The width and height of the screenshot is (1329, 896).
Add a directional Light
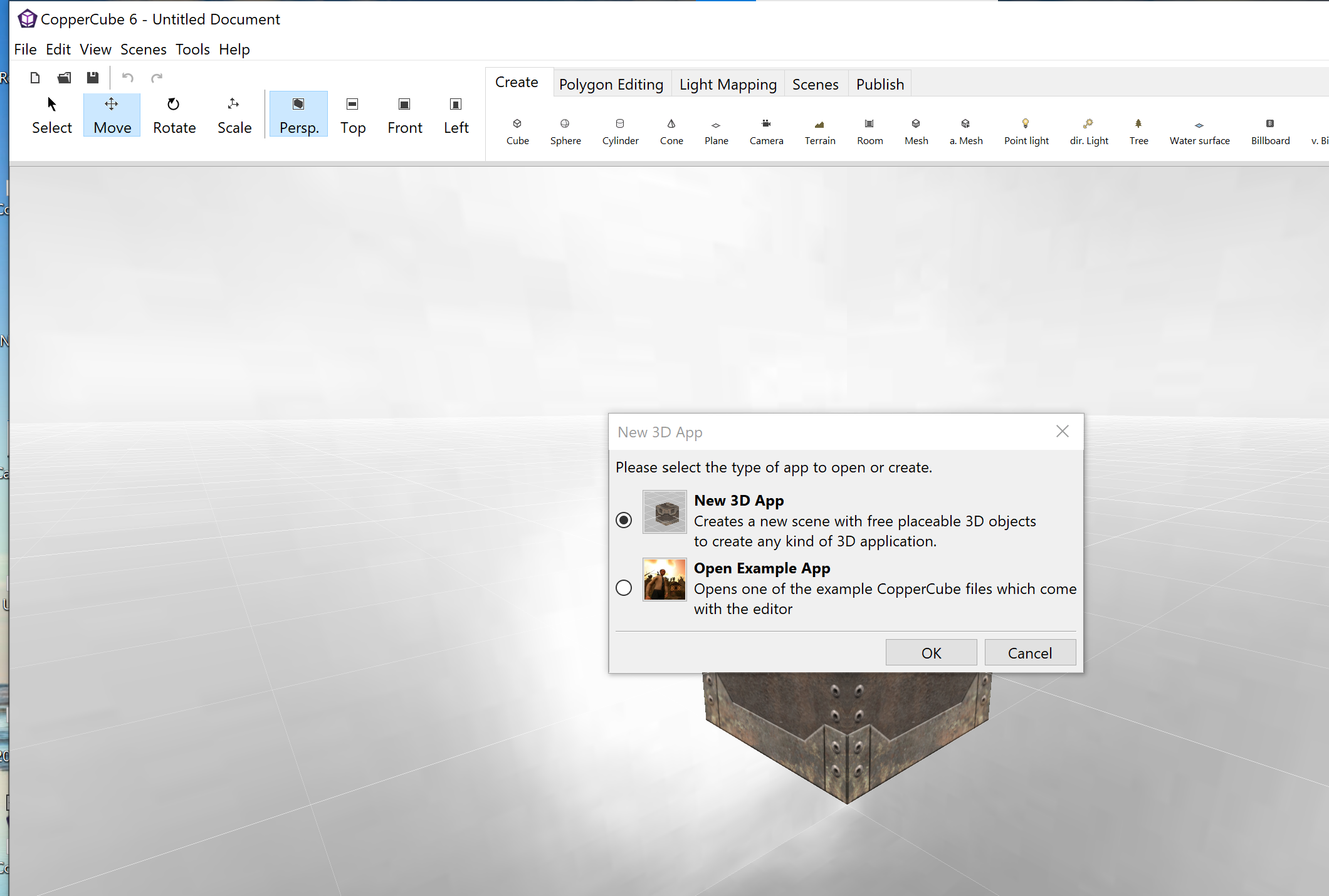(x=1089, y=132)
